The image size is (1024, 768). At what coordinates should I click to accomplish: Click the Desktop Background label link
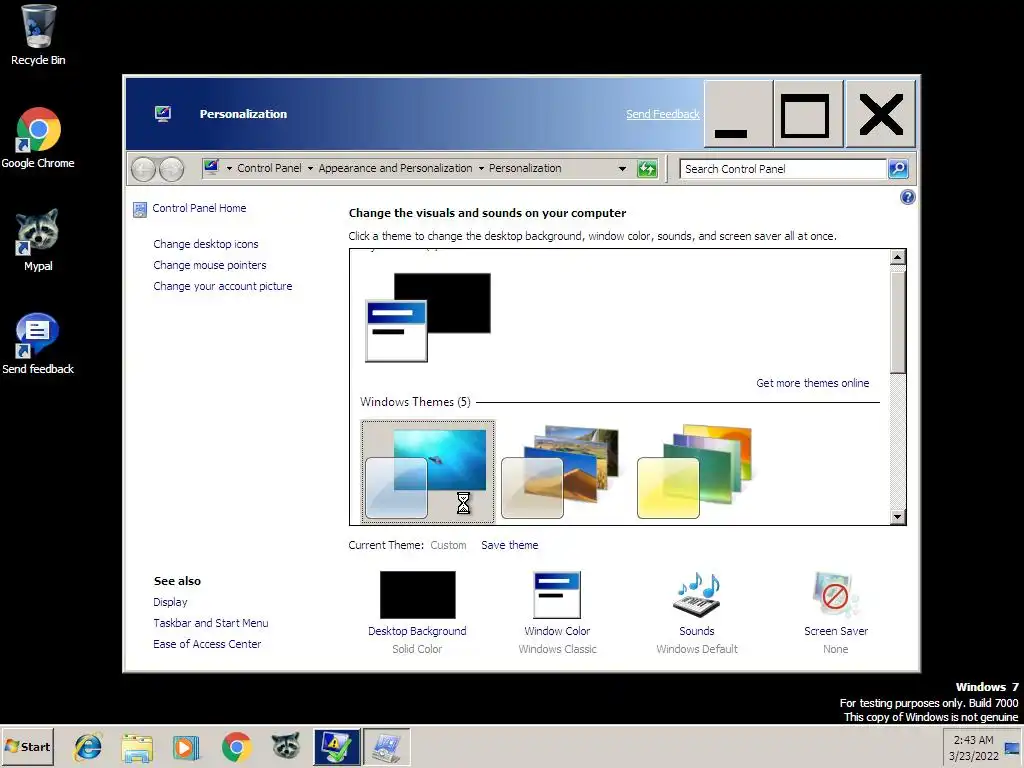(417, 631)
